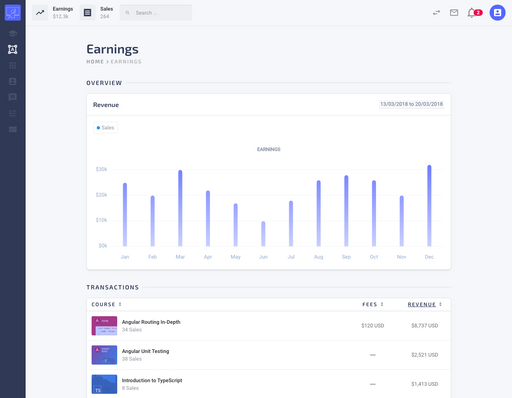This screenshot has height=398, width=512.
Task: Click Angular Unit Testing course title
Action: pos(145,351)
